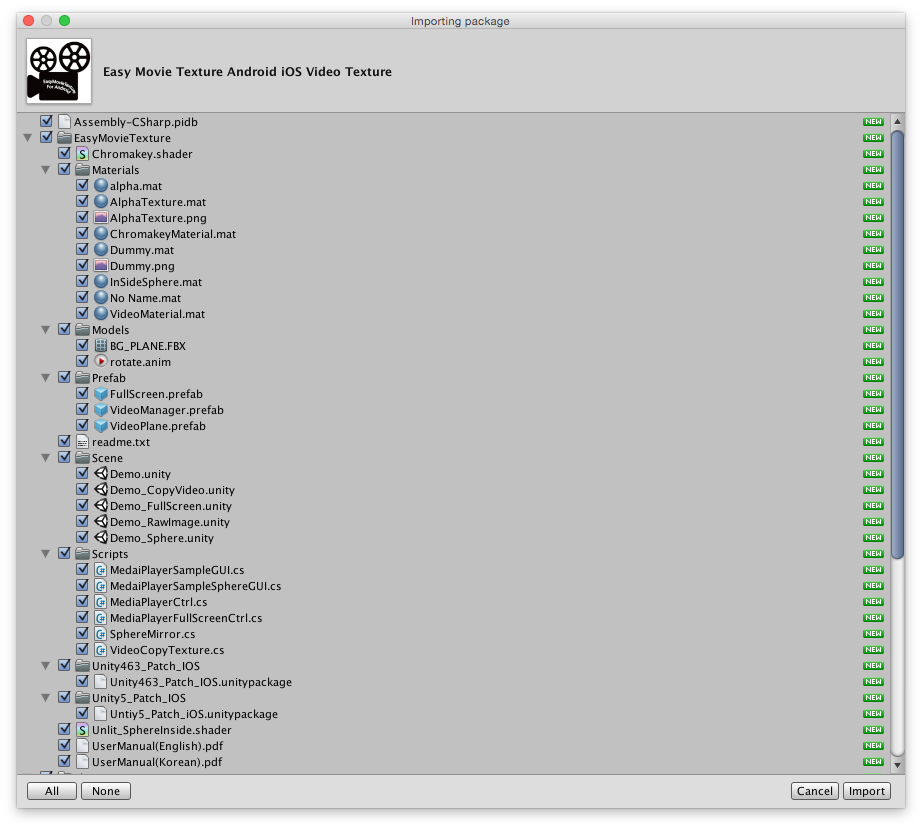Click the ChromakeyMaterial.mat sphere icon
The image size is (922, 829).
[101, 233]
